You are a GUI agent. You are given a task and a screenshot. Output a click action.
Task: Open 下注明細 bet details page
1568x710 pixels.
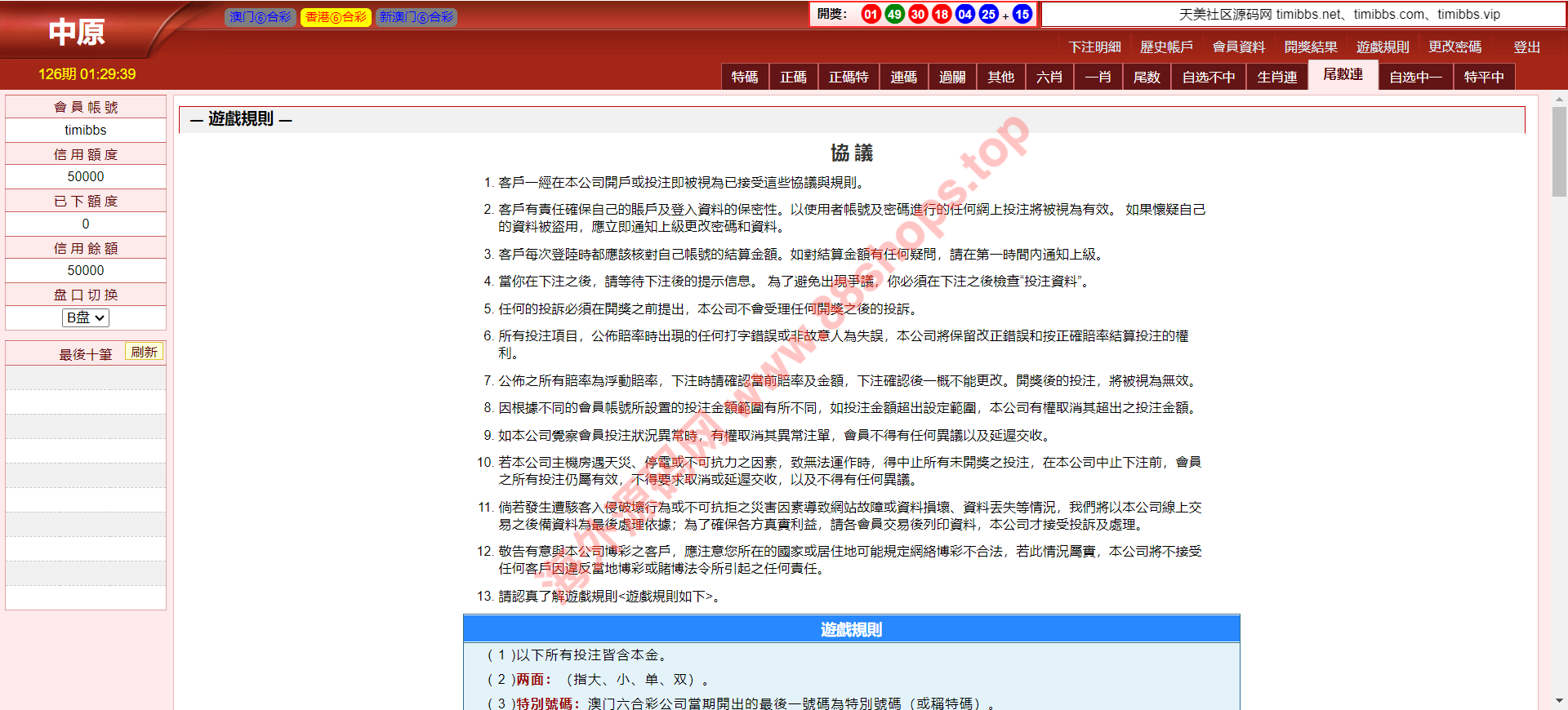pyautogui.click(x=1094, y=47)
